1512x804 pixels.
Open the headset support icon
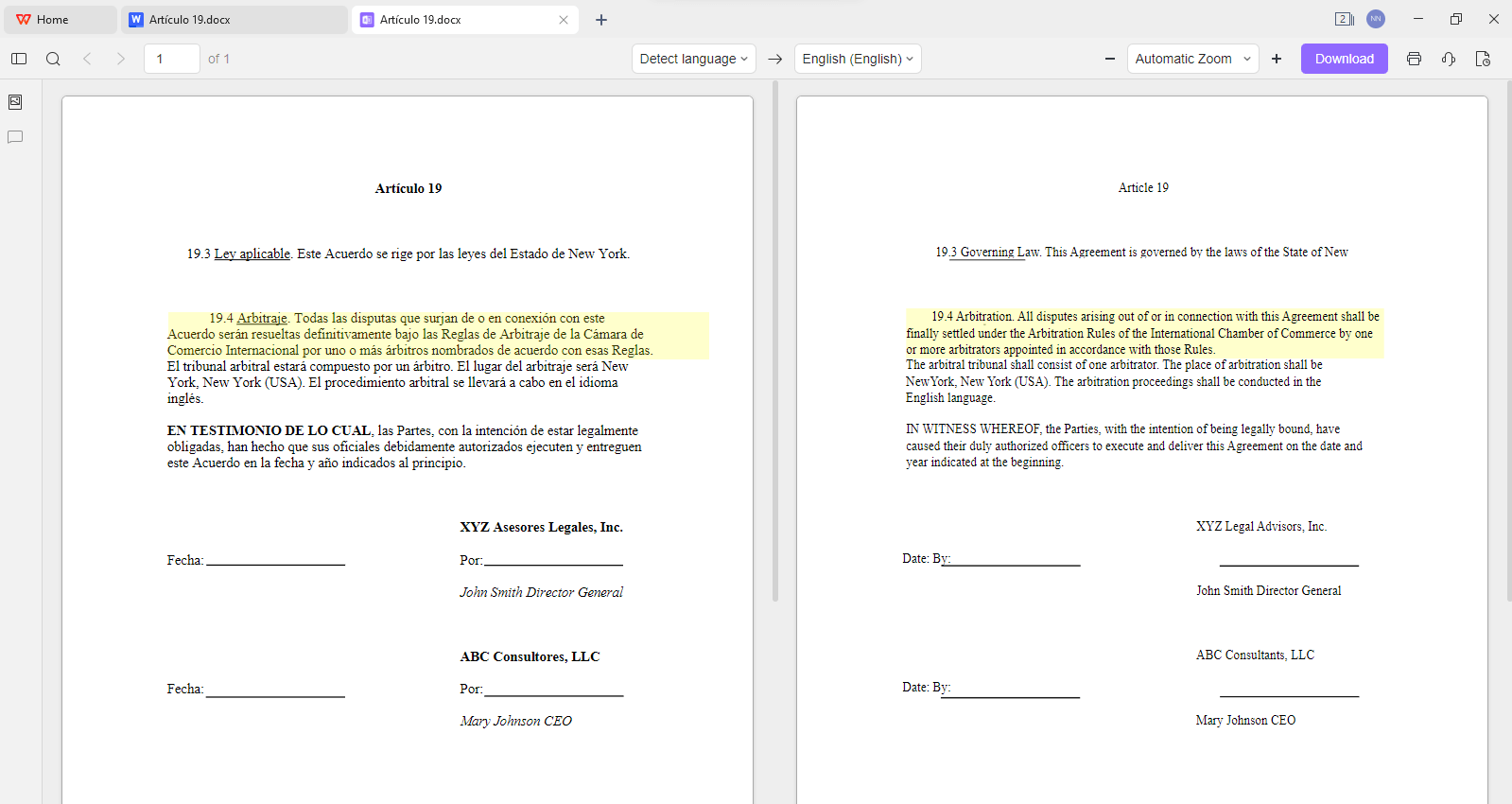1448,59
